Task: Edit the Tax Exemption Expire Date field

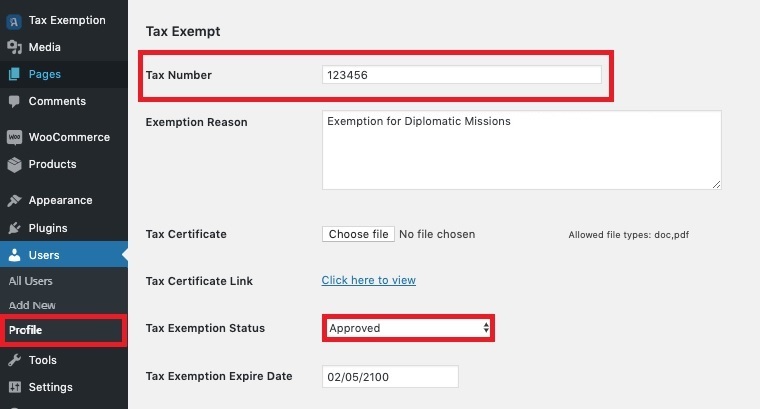Action: point(390,377)
